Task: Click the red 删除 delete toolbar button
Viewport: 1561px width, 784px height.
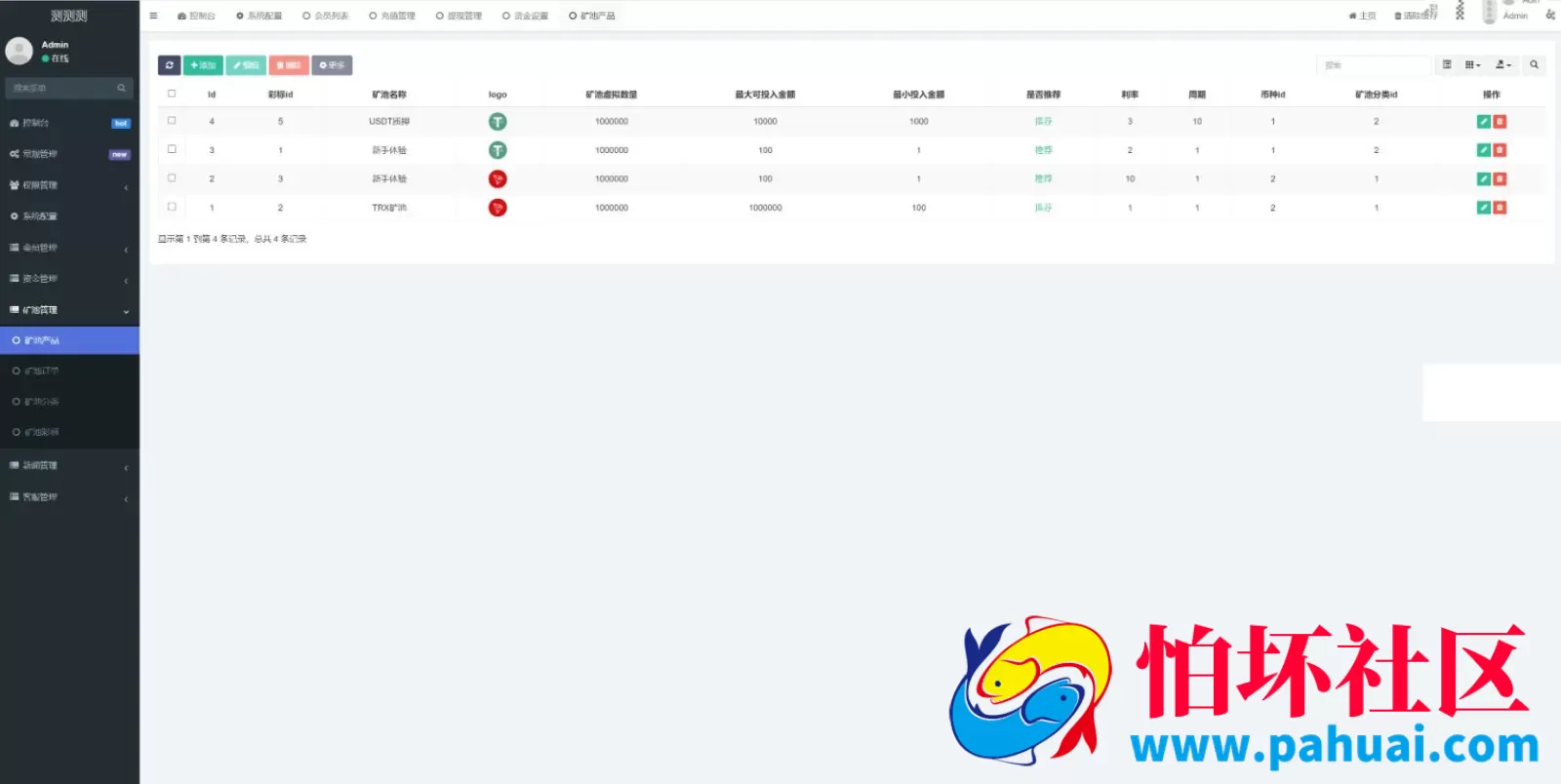Action: tap(289, 65)
